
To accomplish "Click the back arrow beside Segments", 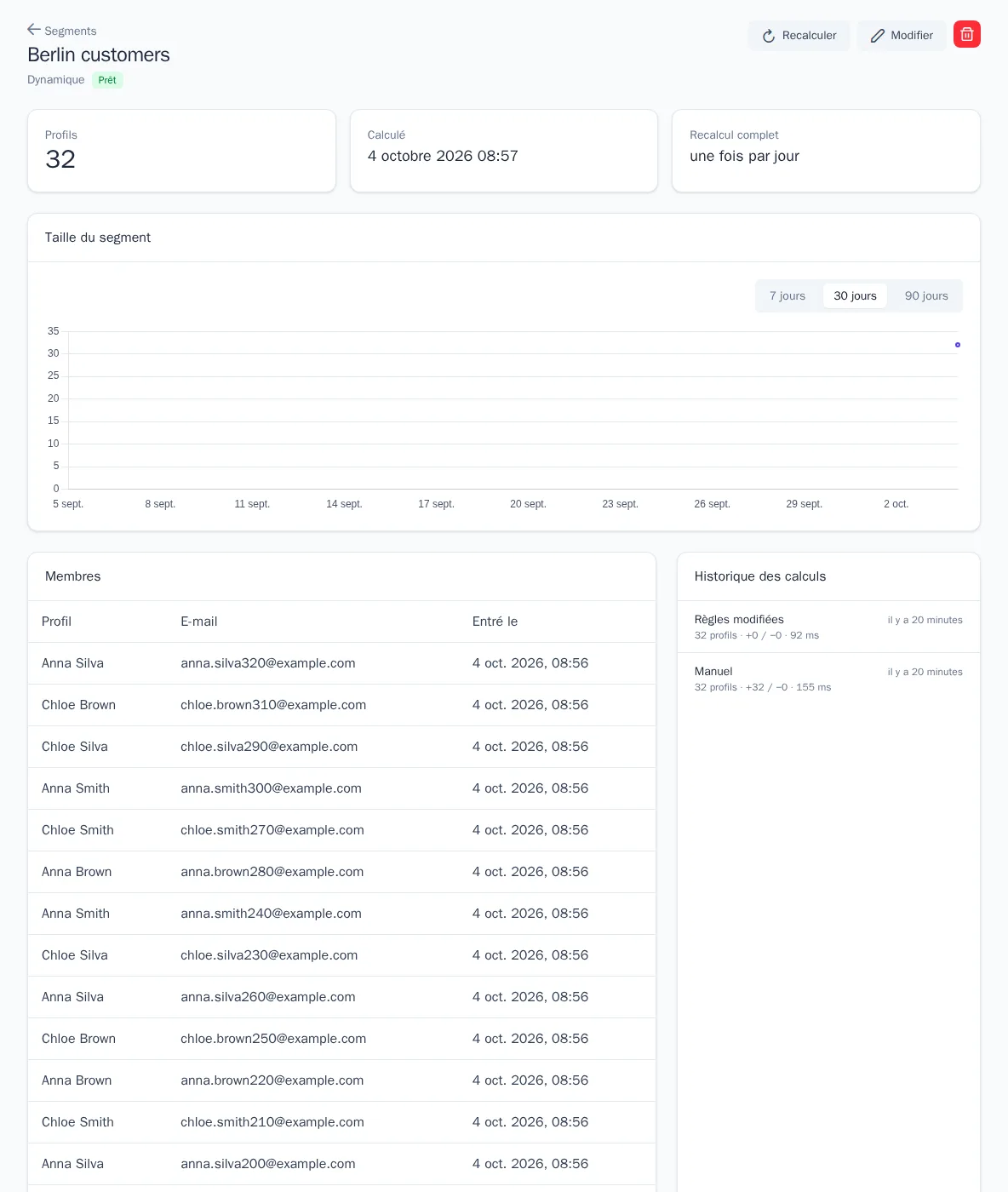I will pyautogui.click(x=34, y=30).
